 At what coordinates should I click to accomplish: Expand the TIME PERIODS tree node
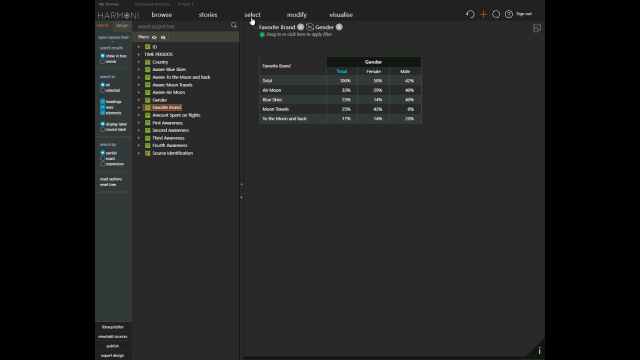coord(139,54)
